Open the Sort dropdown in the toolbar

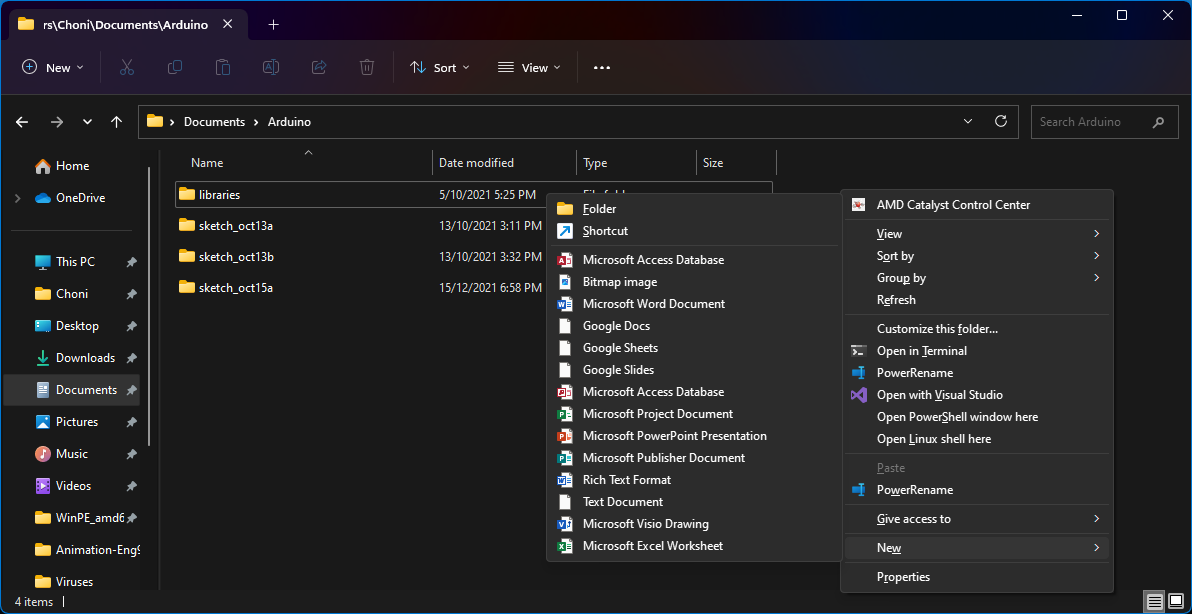440,67
